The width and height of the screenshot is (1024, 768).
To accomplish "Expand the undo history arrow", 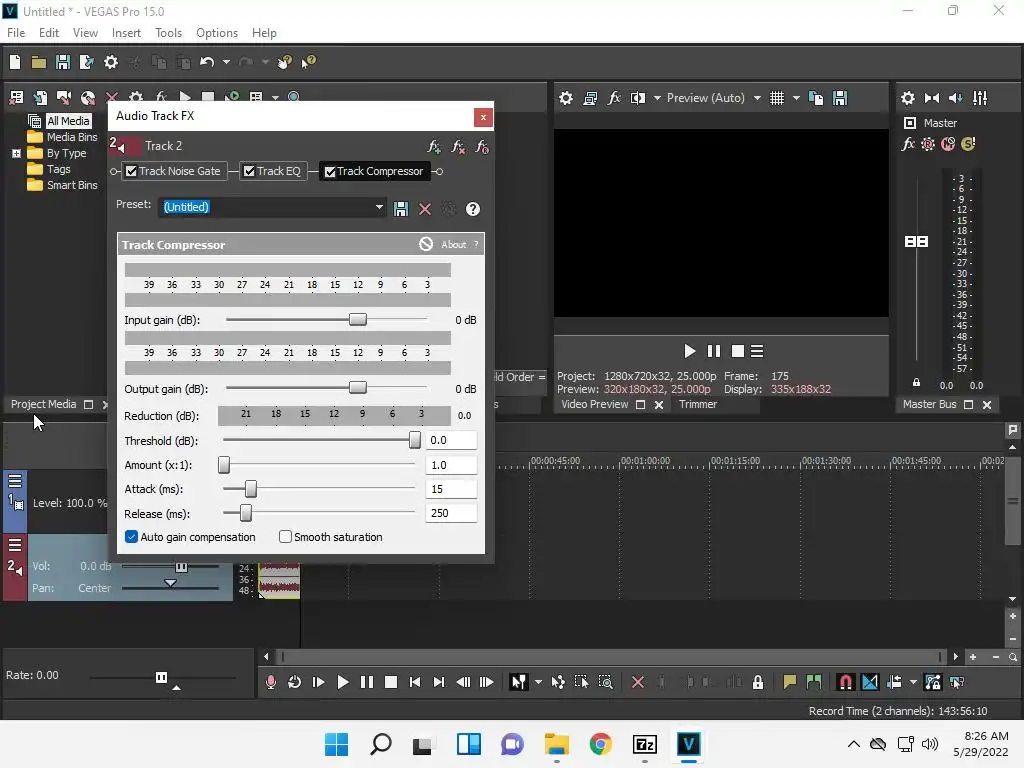I will 226,62.
